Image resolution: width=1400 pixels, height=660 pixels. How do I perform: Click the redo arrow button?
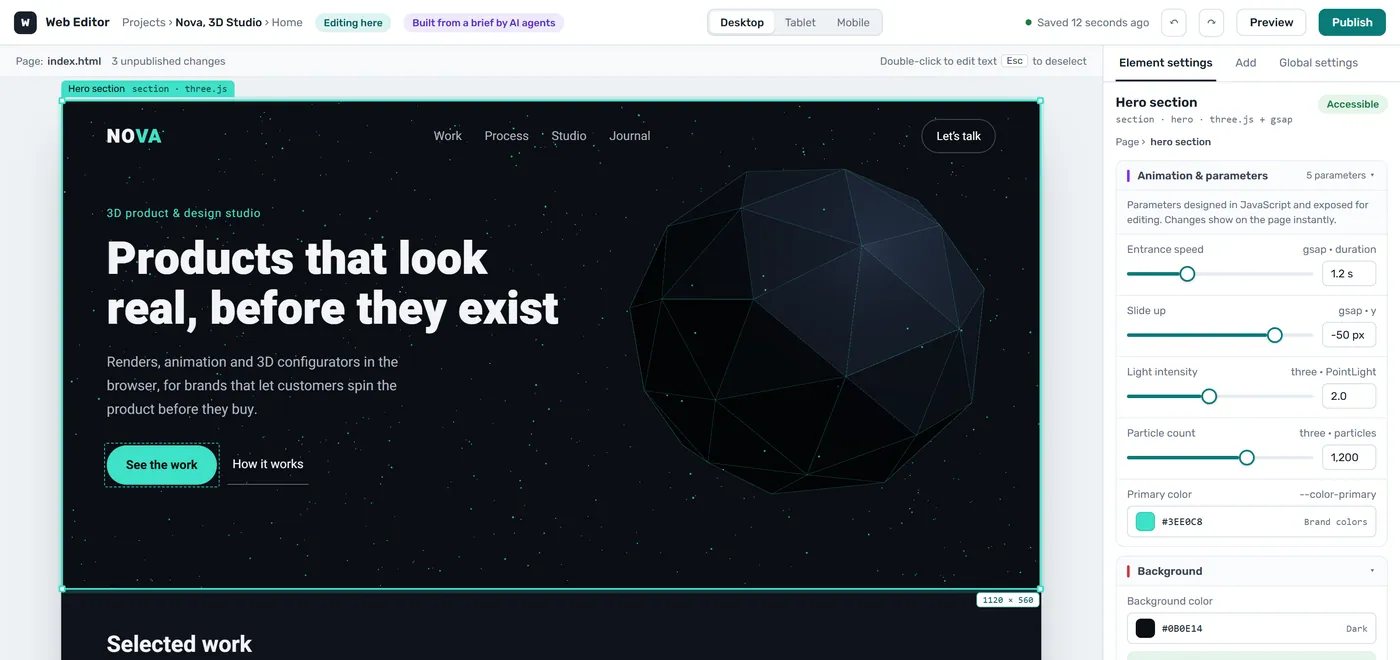pyautogui.click(x=1211, y=22)
